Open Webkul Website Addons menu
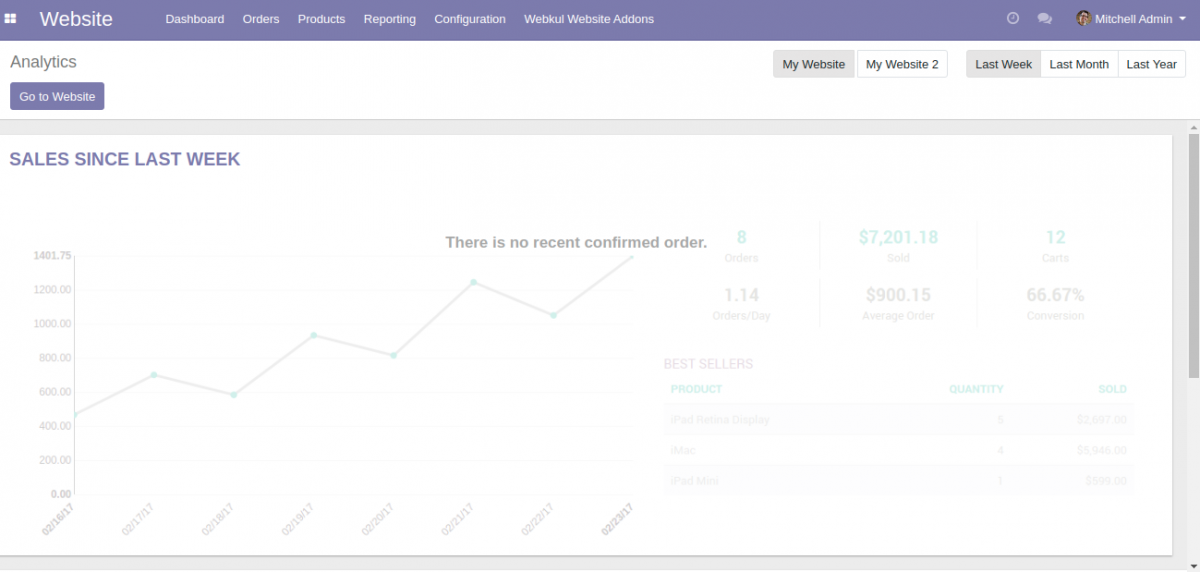This screenshot has width=1200, height=572. 589,19
